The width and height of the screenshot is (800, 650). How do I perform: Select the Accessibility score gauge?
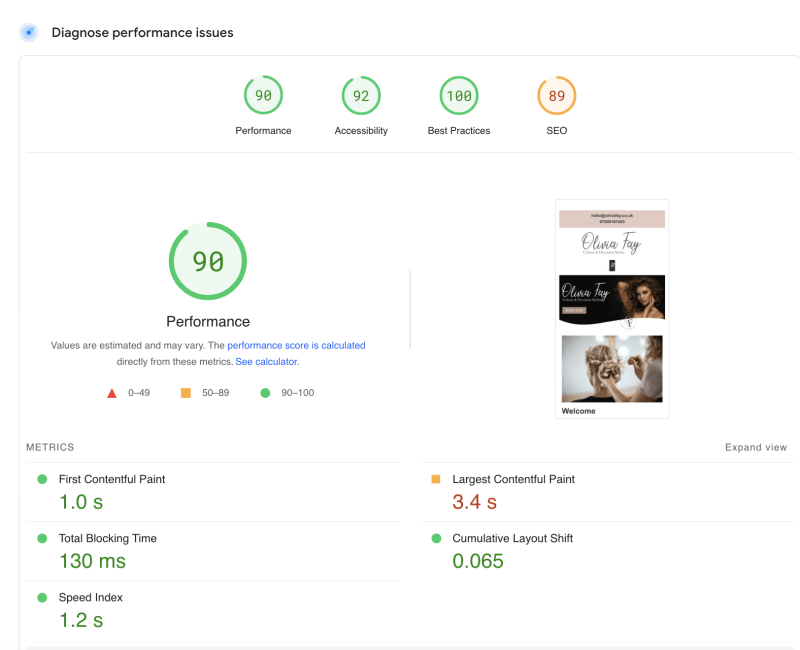pos(361,96)
